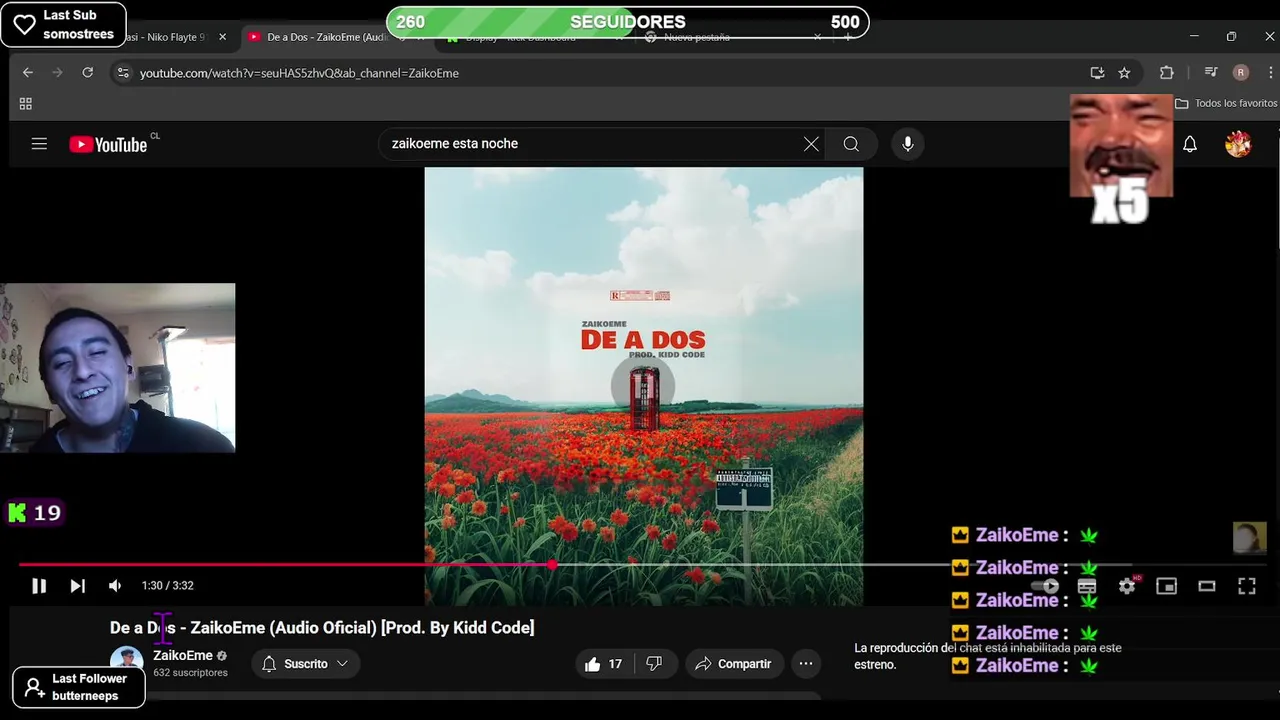Open the YouTube notifications bell
Screen dimensions: 1280x720
1190,144
